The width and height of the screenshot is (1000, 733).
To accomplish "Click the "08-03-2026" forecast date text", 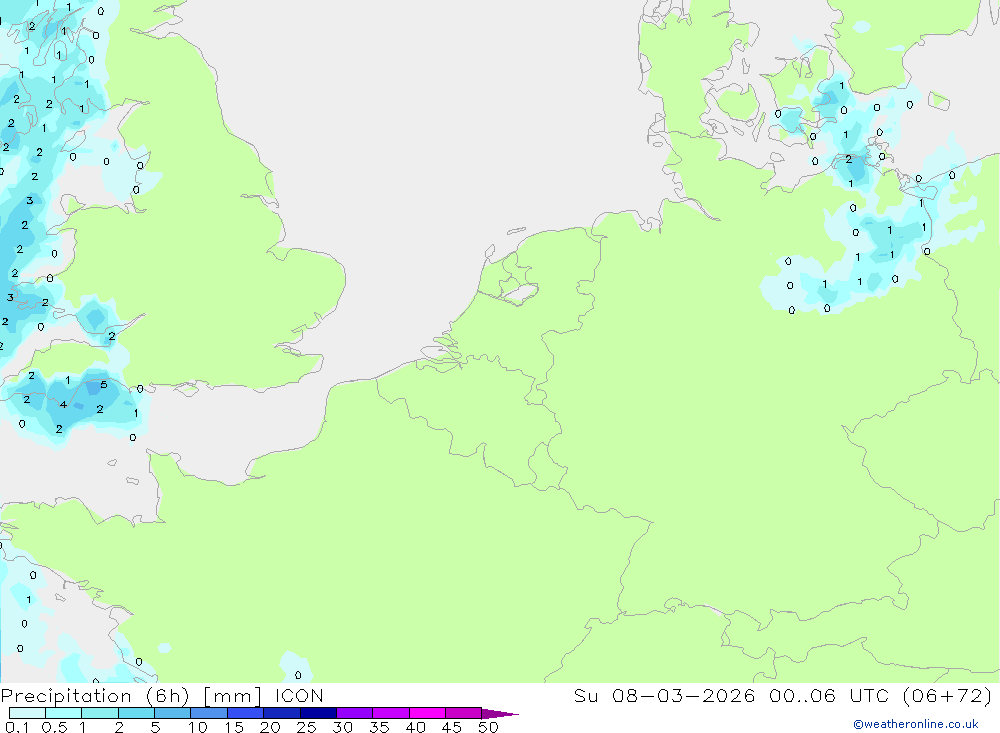I will pyautogui.click(x=683, y=696).
